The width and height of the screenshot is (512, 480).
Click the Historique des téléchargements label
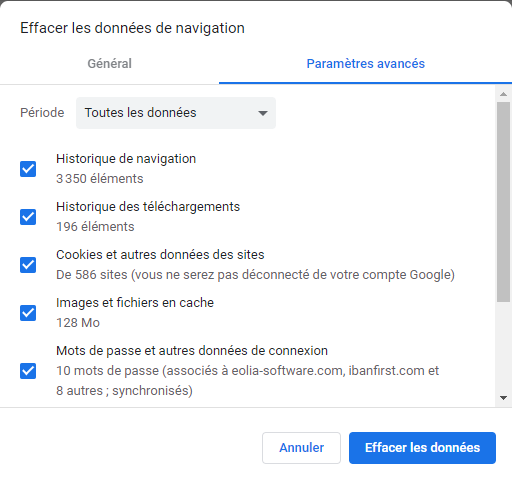pos(148,207)
